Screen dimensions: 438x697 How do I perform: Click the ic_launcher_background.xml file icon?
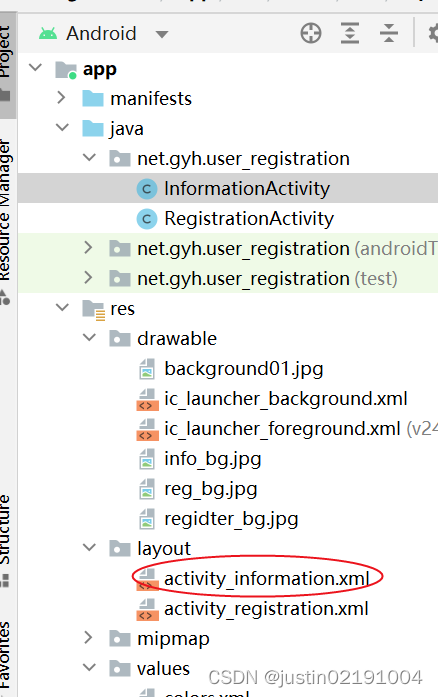(147, 399)
